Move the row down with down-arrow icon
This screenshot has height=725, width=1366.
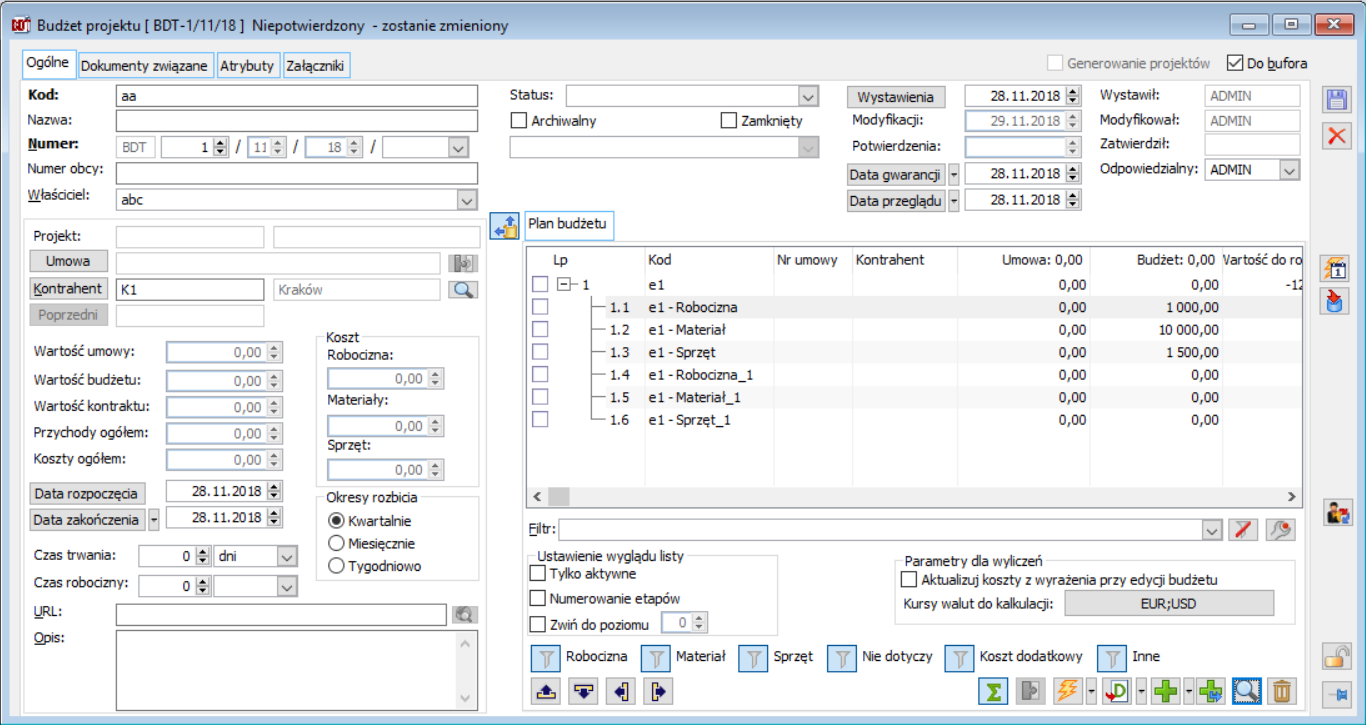(584, 692)
